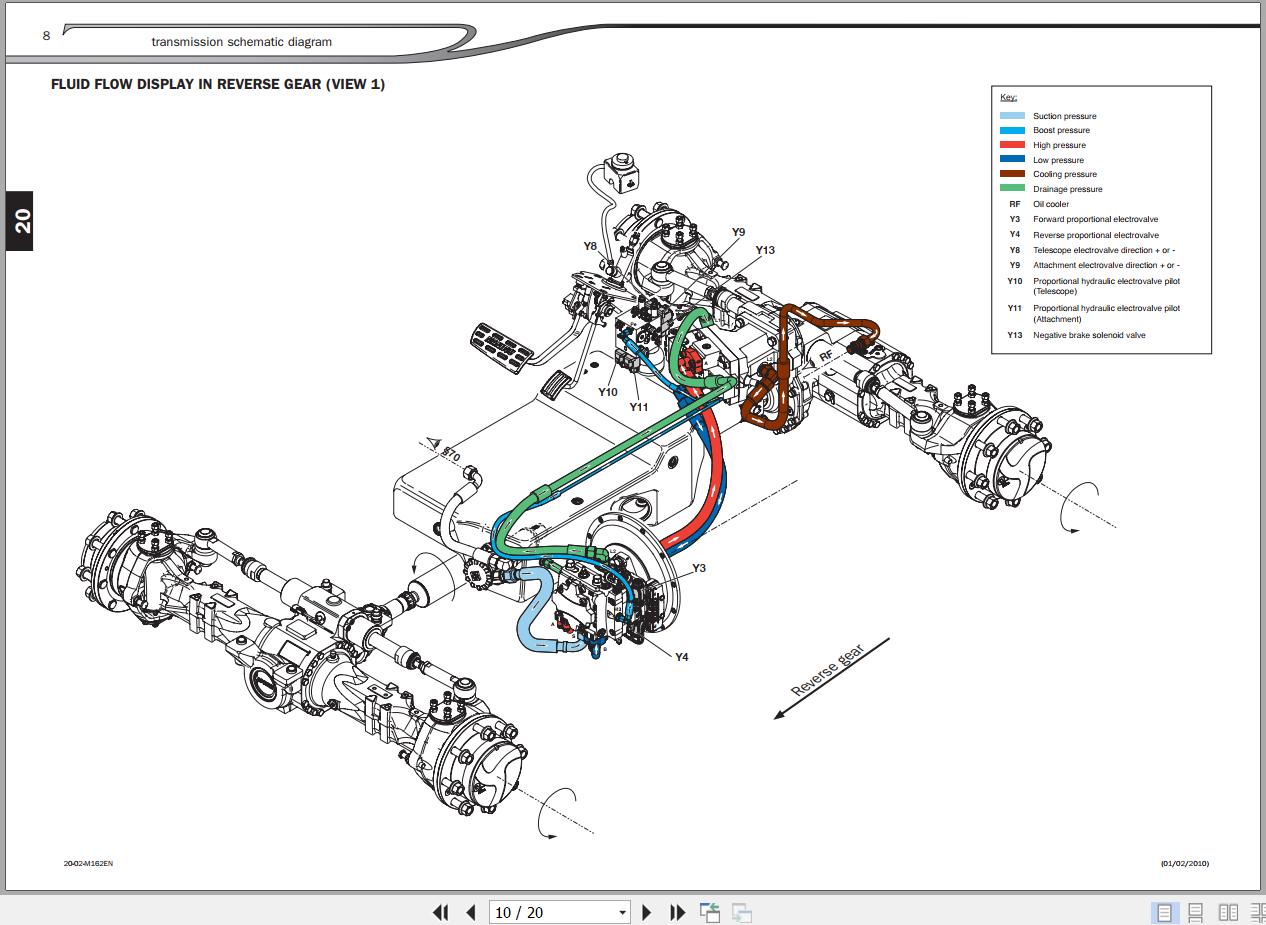Click the previous view icon
Image resolution: width=1266 pixels, height=925 pixels.
(x=710, y=912)
